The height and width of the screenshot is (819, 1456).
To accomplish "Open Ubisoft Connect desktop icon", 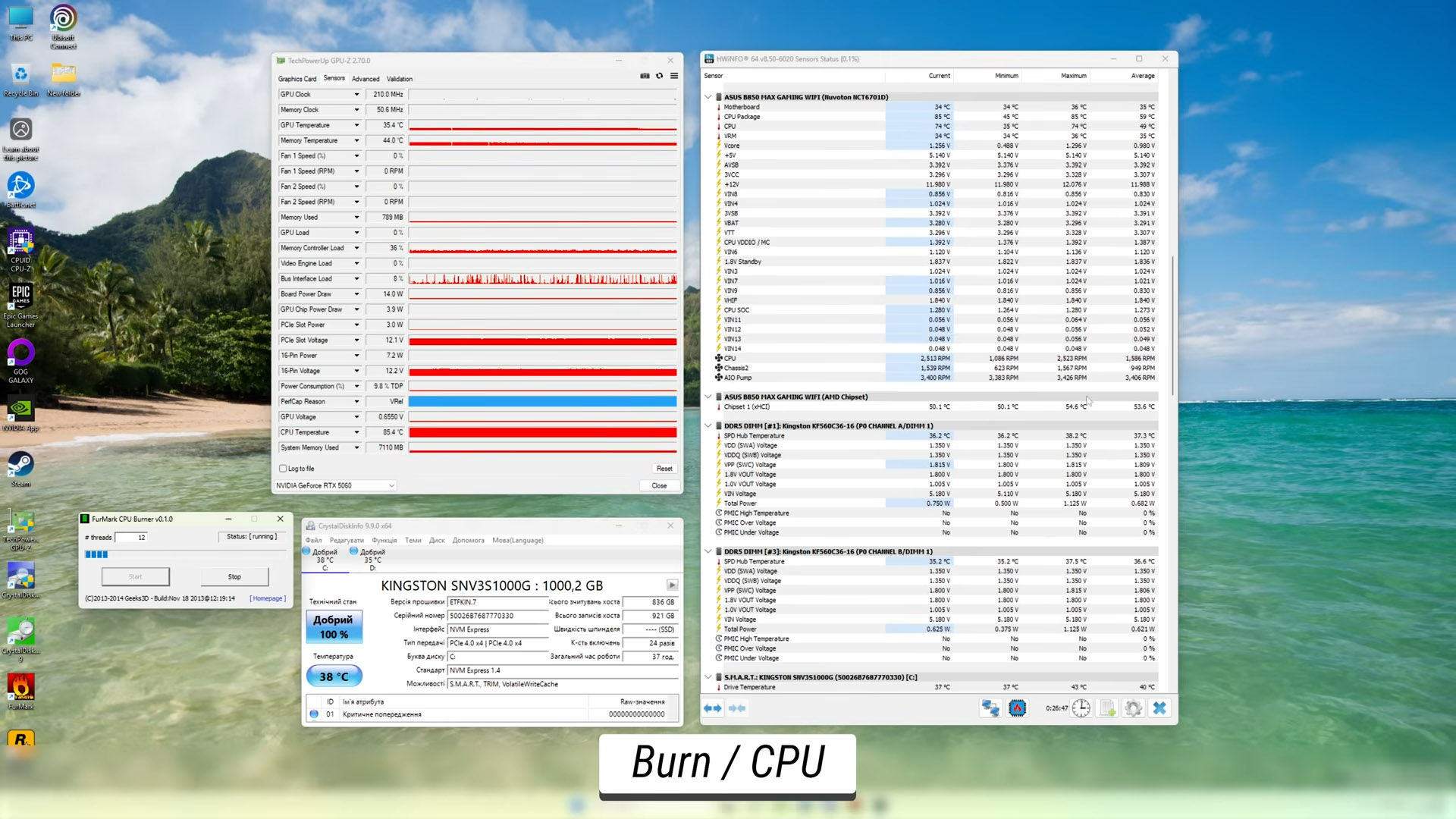I will (64, 27).
